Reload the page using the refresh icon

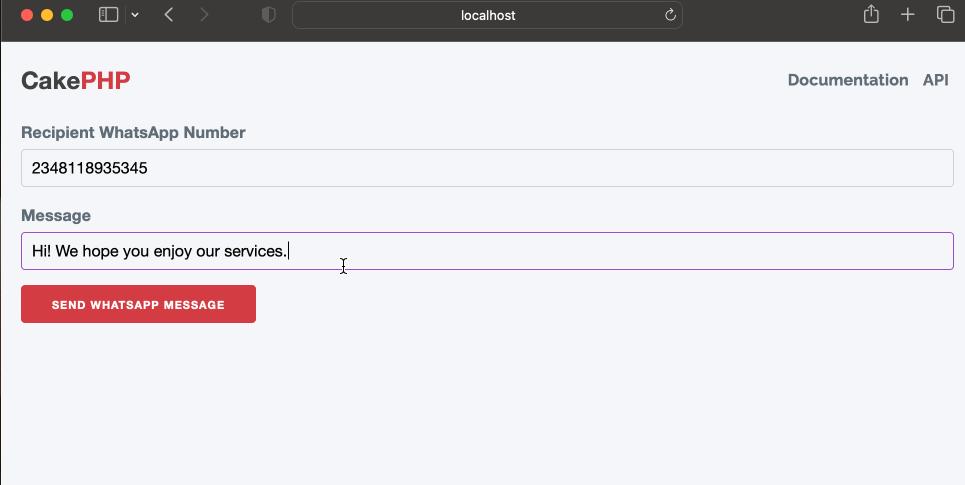pyautogui.click(x=670, y=15)
